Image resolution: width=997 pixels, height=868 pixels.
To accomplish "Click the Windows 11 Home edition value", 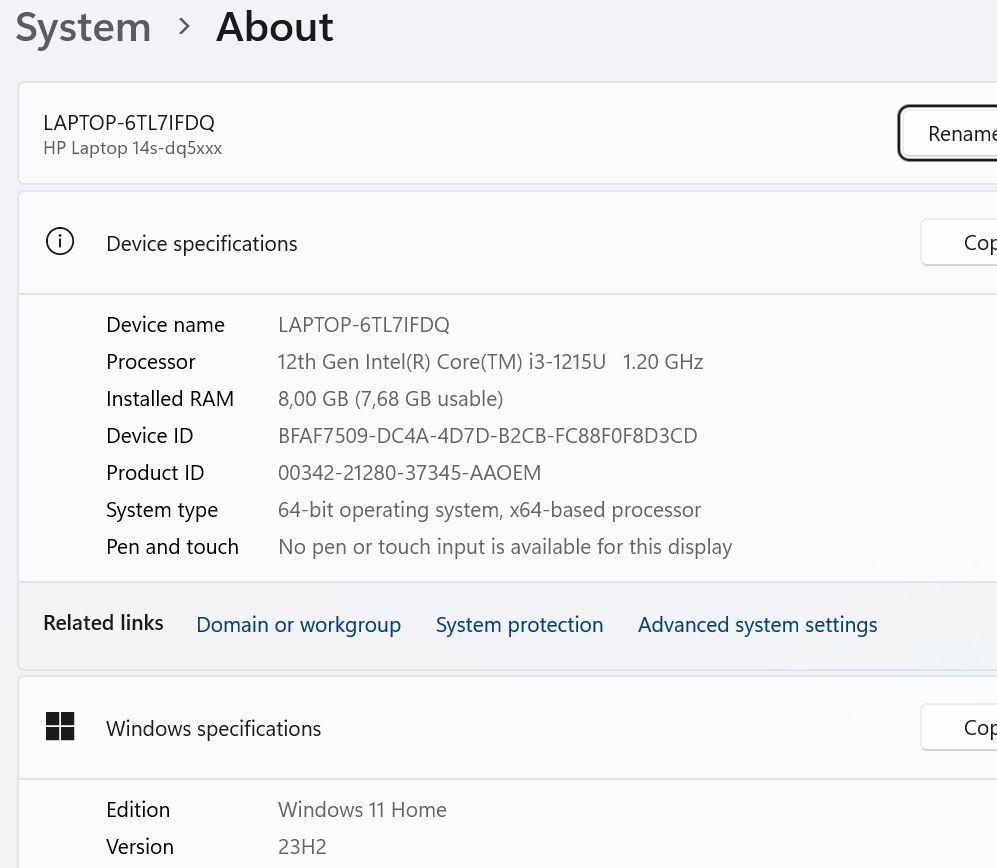I will 362,810.
